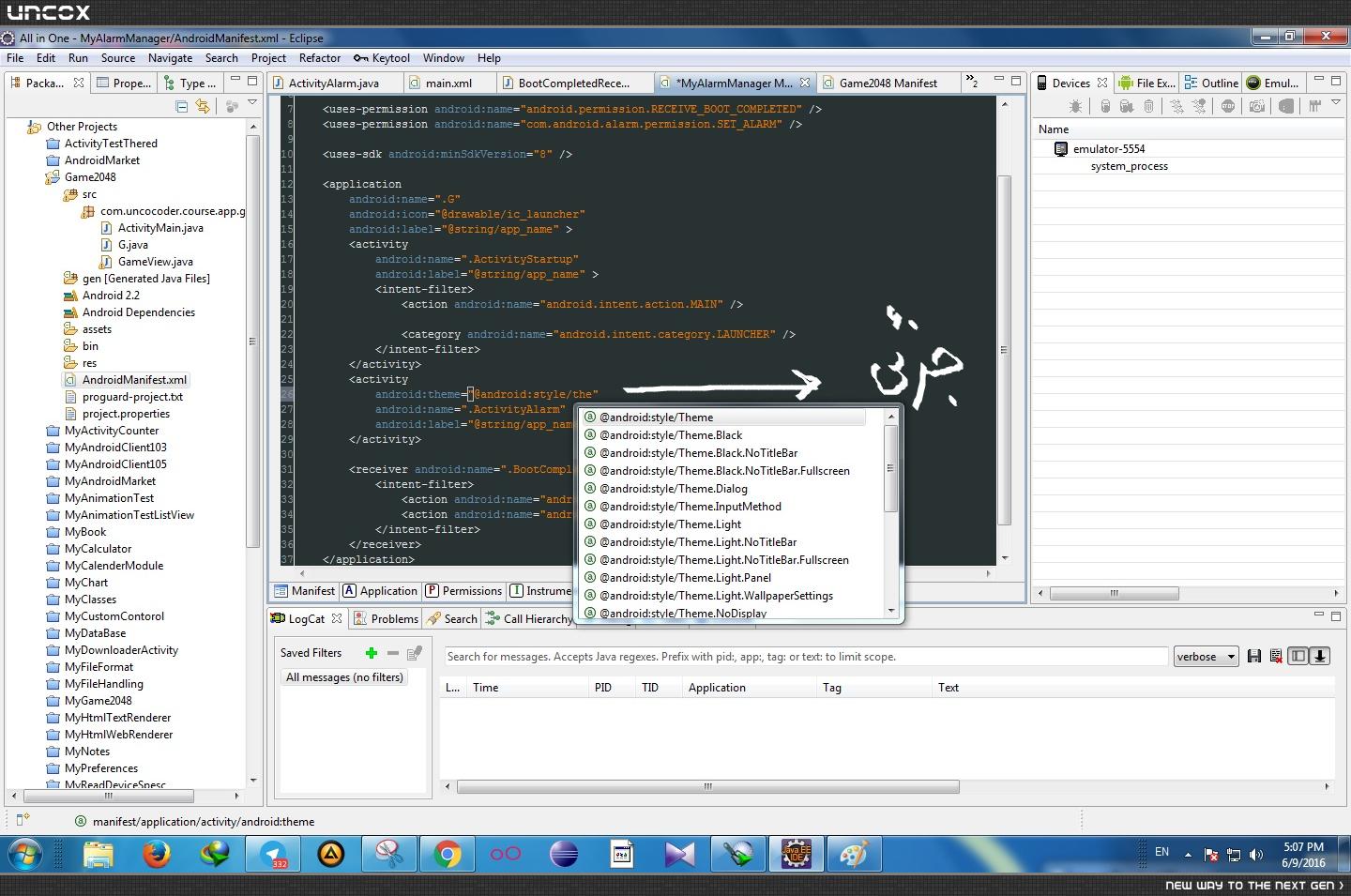Show hidden editor tabs list
Image resolution: width=1351 pixels, height=896 pixels.
coord(972,83)
